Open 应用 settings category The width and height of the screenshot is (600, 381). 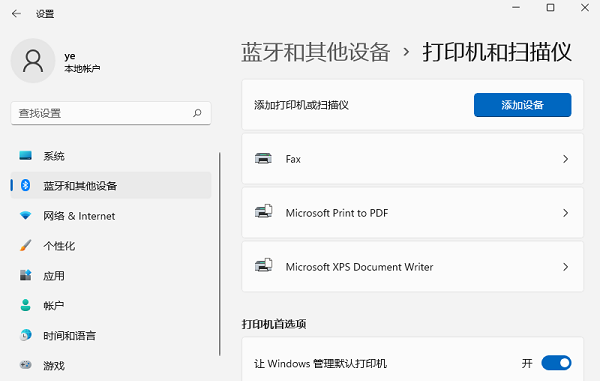click(x=111, y=275)
